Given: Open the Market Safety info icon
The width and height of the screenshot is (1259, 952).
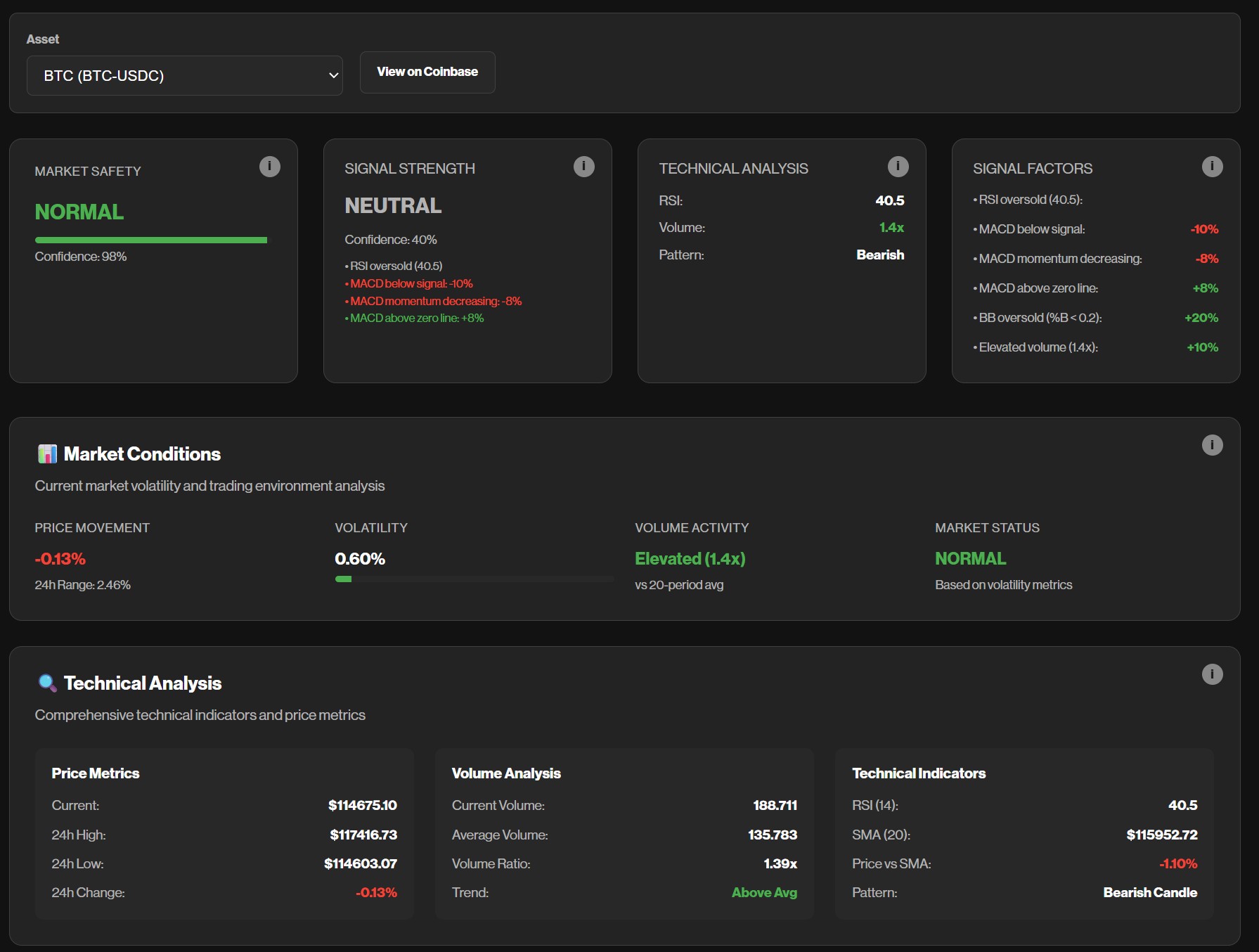Looking at the screenshot, I should [x=270, y=167].
